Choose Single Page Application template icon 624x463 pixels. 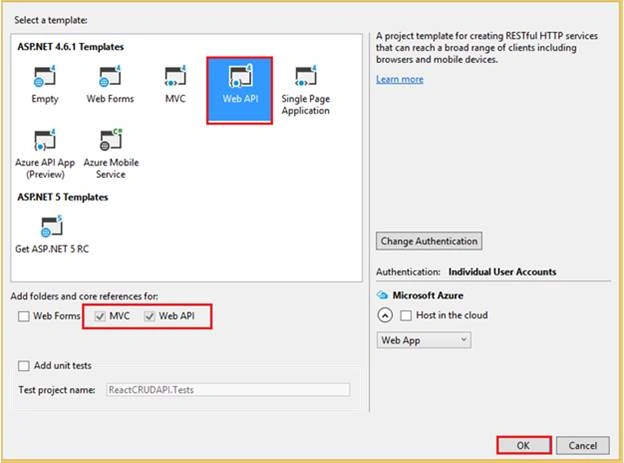pyautogui.click(x=306, y=76)
